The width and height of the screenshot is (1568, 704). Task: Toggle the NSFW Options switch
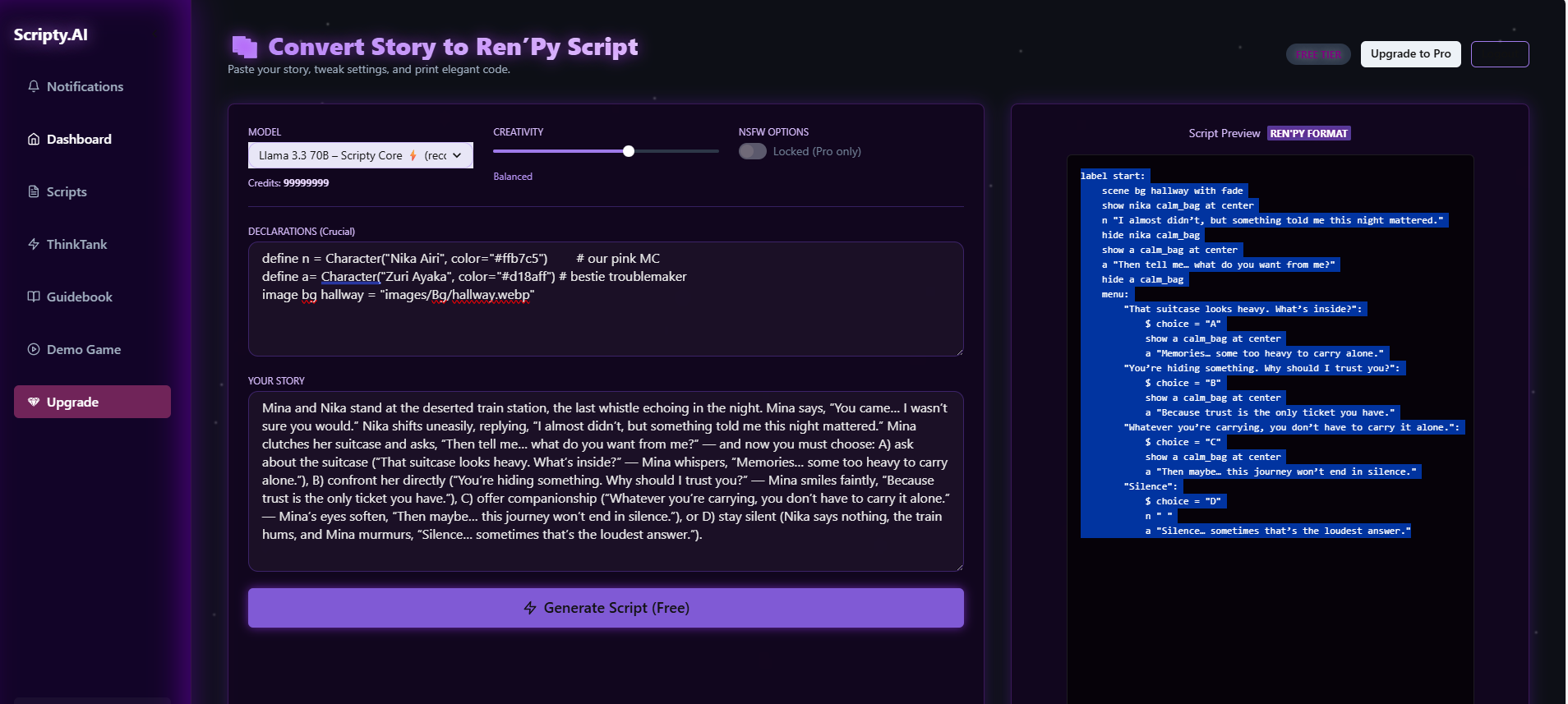point(752,151)
